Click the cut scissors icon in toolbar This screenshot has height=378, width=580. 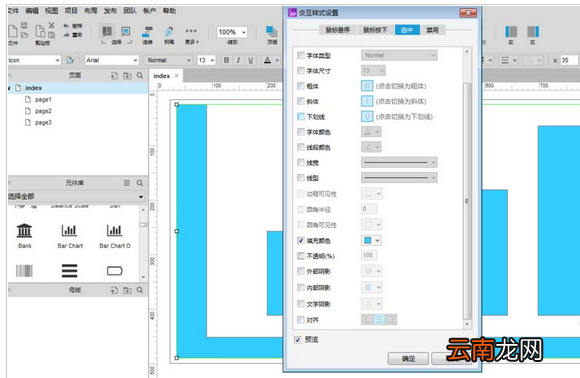point(51,25)
